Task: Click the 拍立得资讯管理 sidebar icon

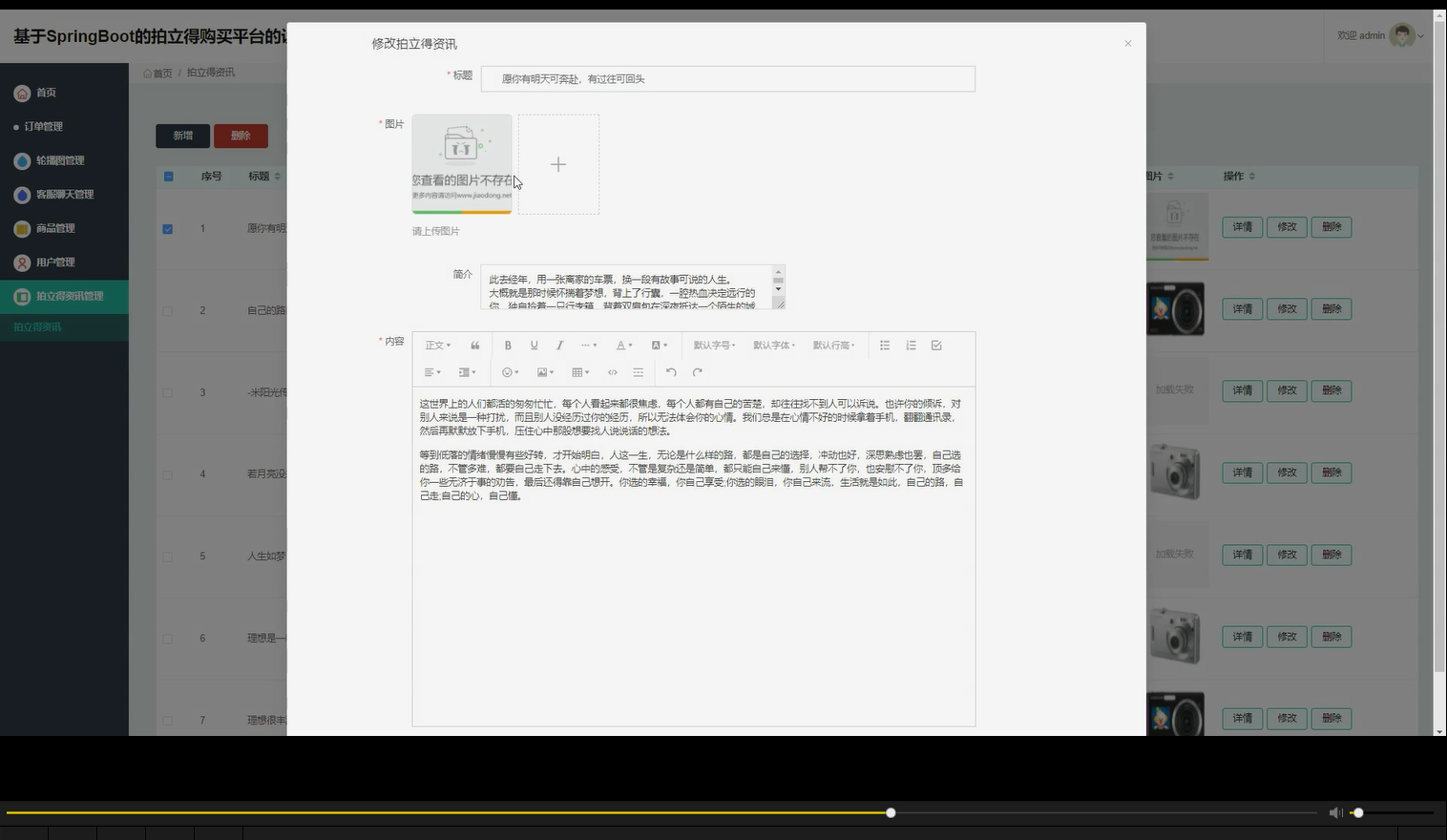Action: pos(22,296)
